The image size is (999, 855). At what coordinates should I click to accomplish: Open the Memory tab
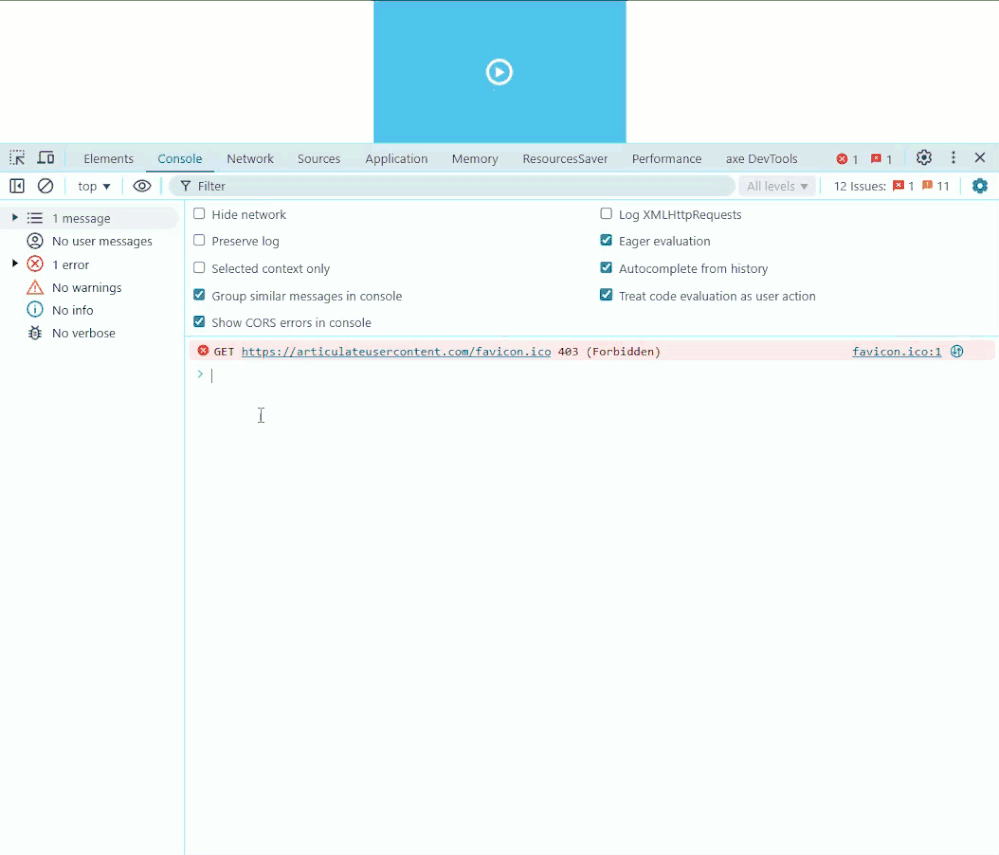[x=475, y=159]
